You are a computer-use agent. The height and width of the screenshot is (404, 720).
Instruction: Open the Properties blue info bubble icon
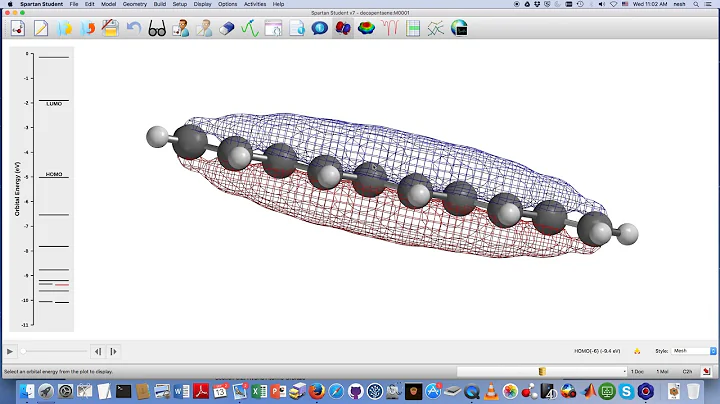pyautogui.click(x=320, y=28)
